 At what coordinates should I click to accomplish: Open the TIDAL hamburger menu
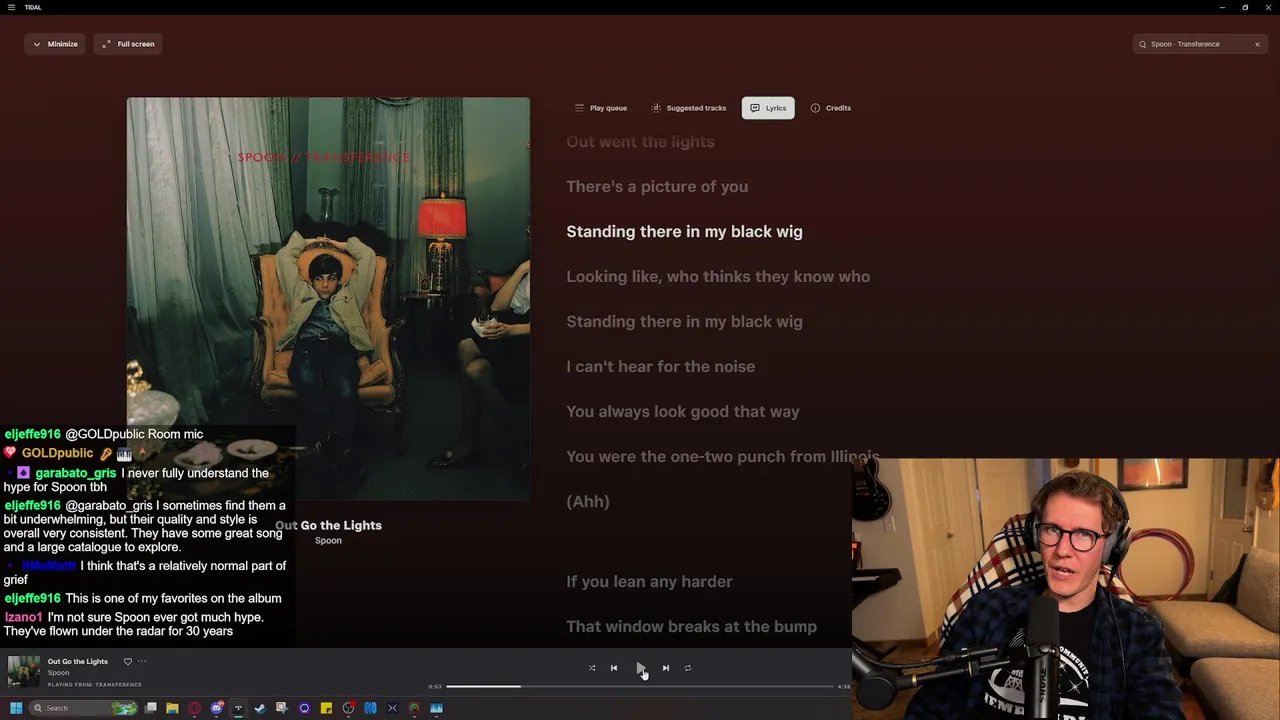pyautogui.click(x=12, y=7)
